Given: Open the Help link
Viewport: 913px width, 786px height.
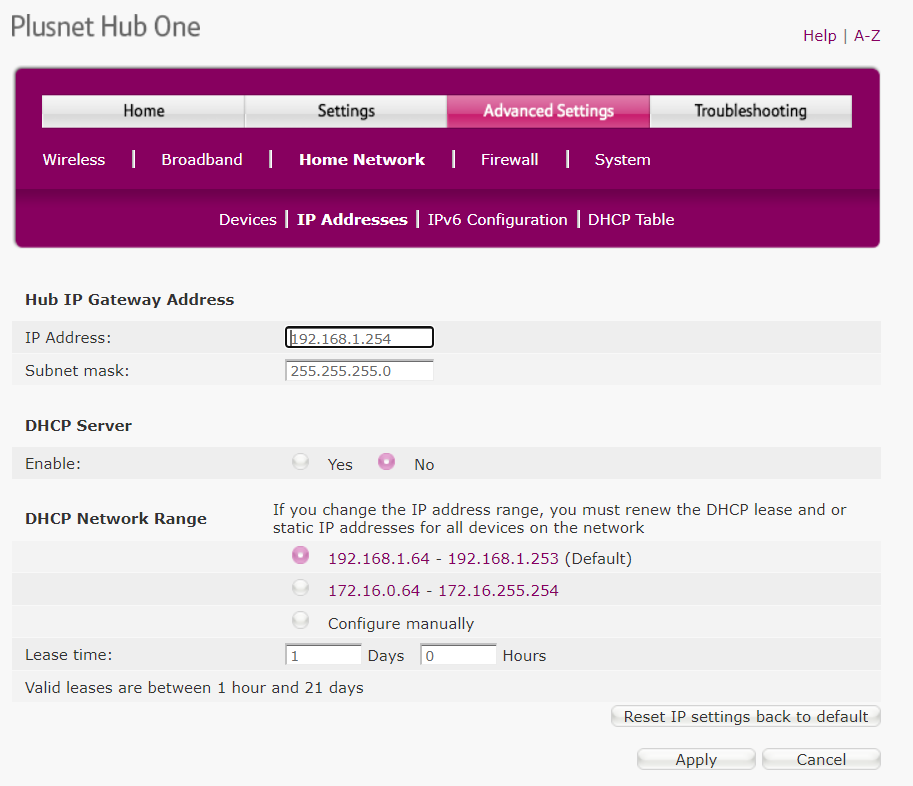Looking at the screenshot, I should [819, 35].
